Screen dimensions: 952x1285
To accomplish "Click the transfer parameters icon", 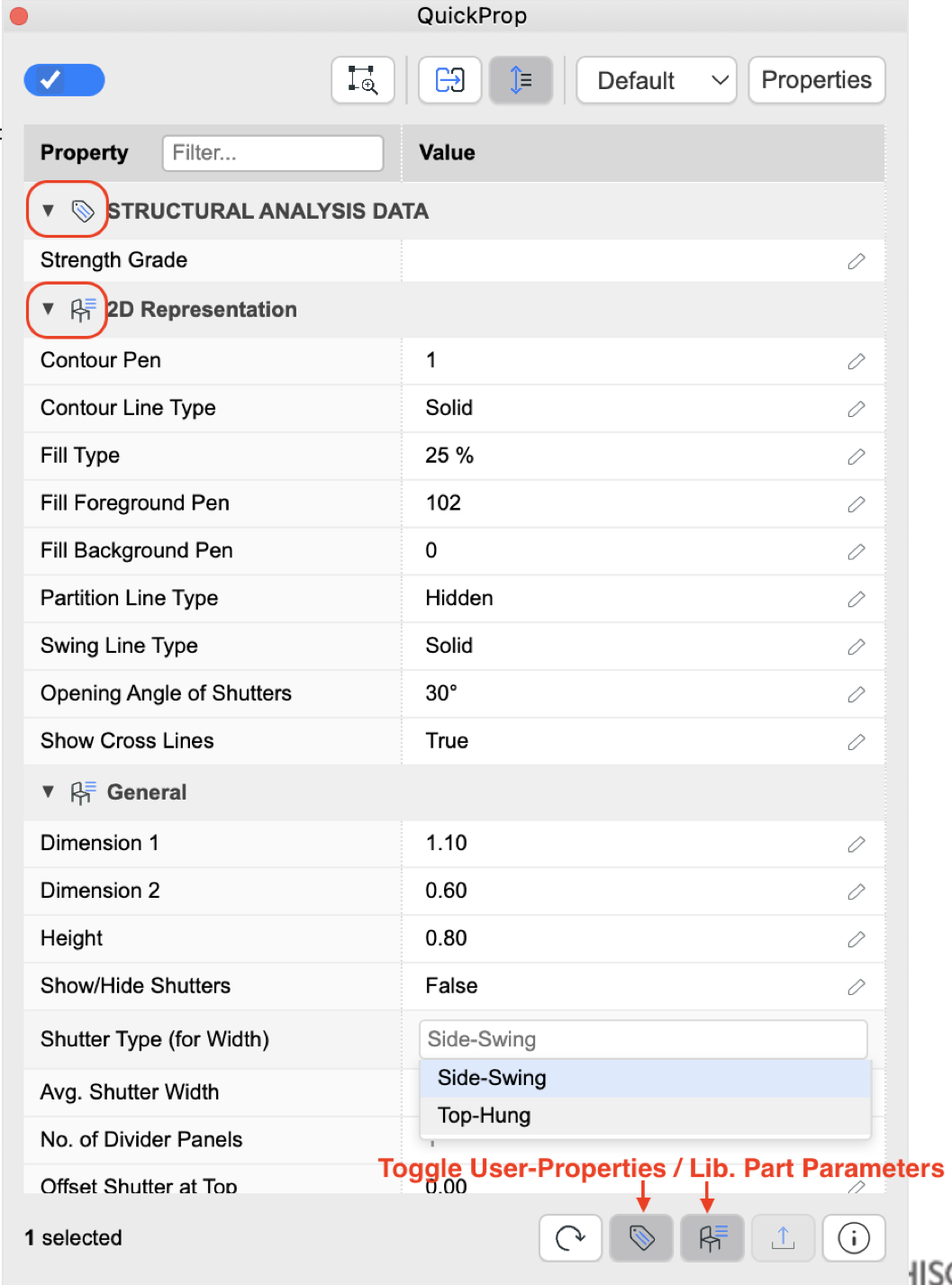I will pyautogui.click(x=449, y=80).
